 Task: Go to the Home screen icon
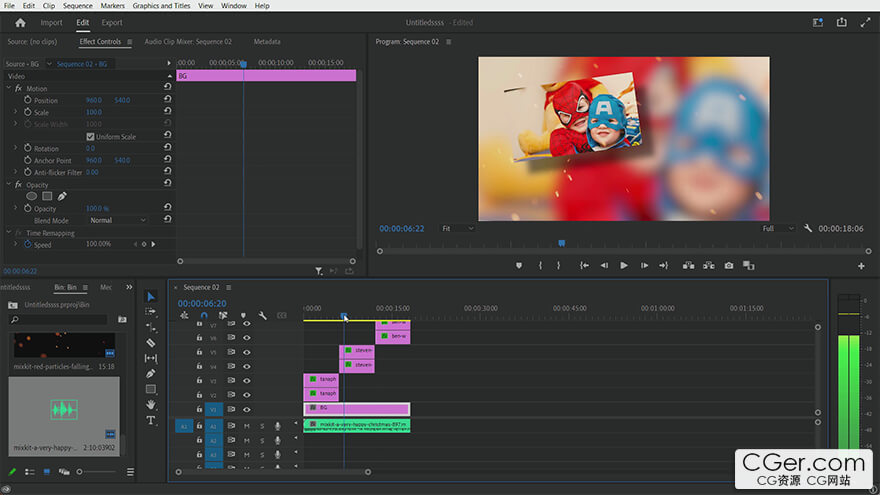point(21,23)
